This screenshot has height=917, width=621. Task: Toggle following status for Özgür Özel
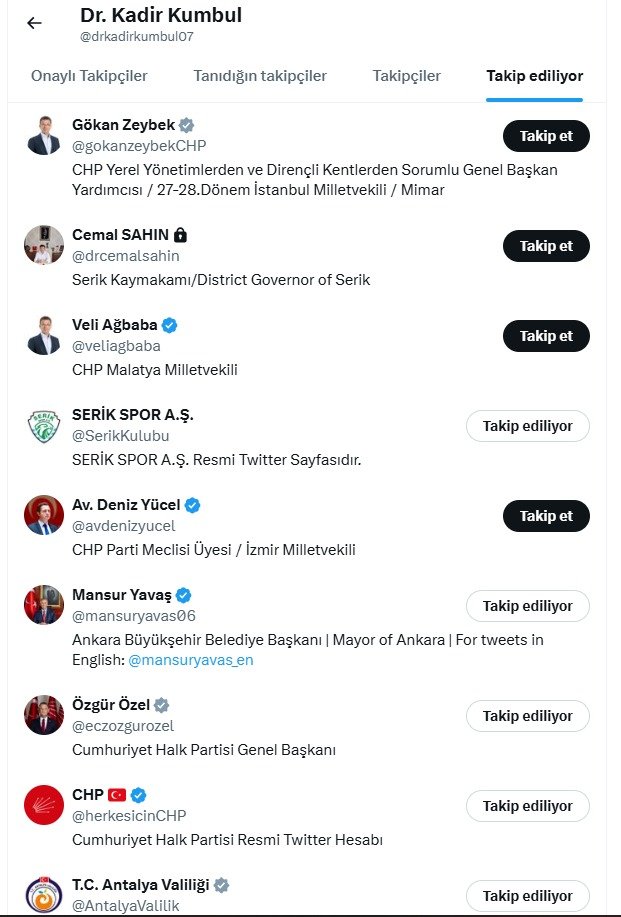click(x=528, y=716)
